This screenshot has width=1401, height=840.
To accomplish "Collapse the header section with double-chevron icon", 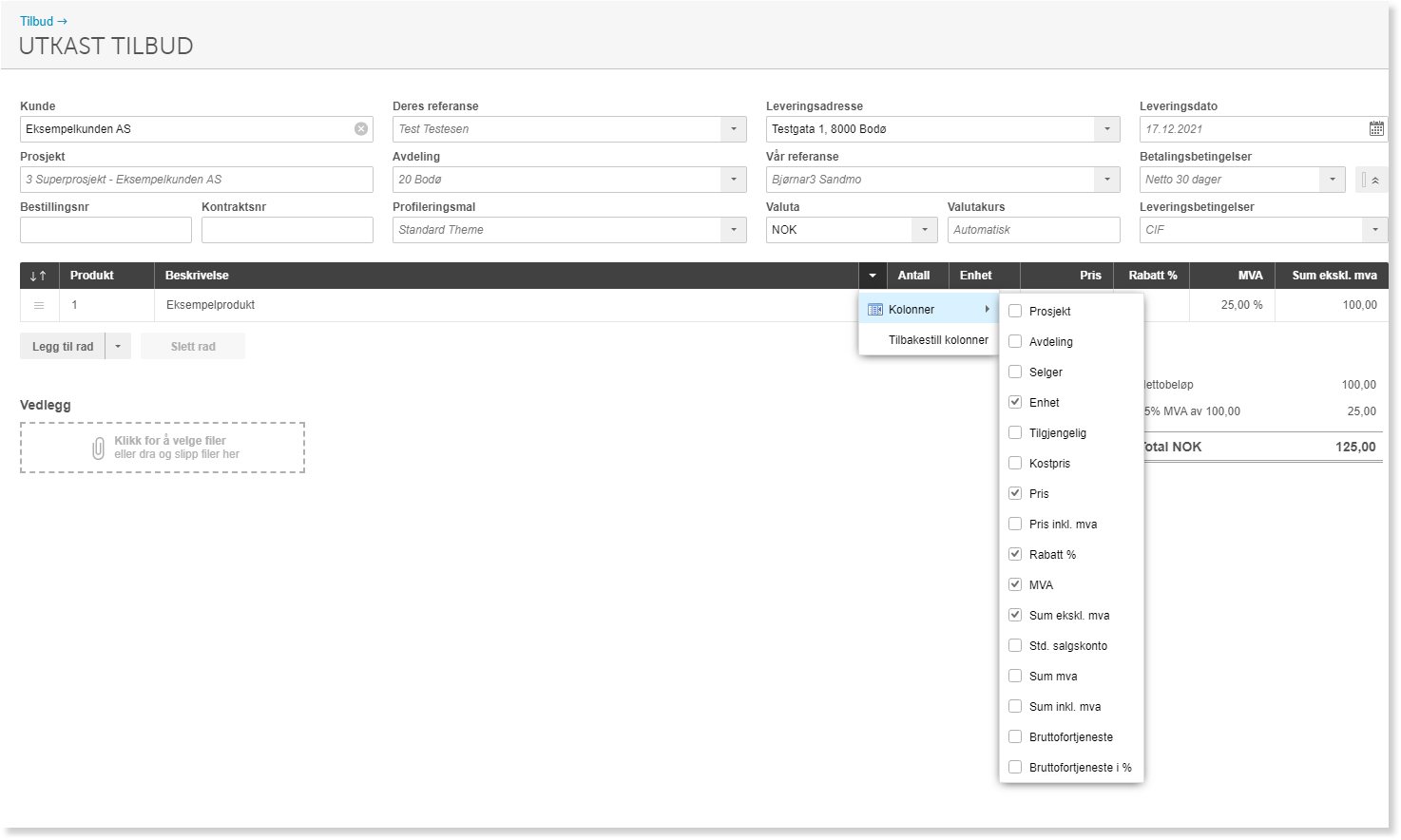I will (1371, 180).
